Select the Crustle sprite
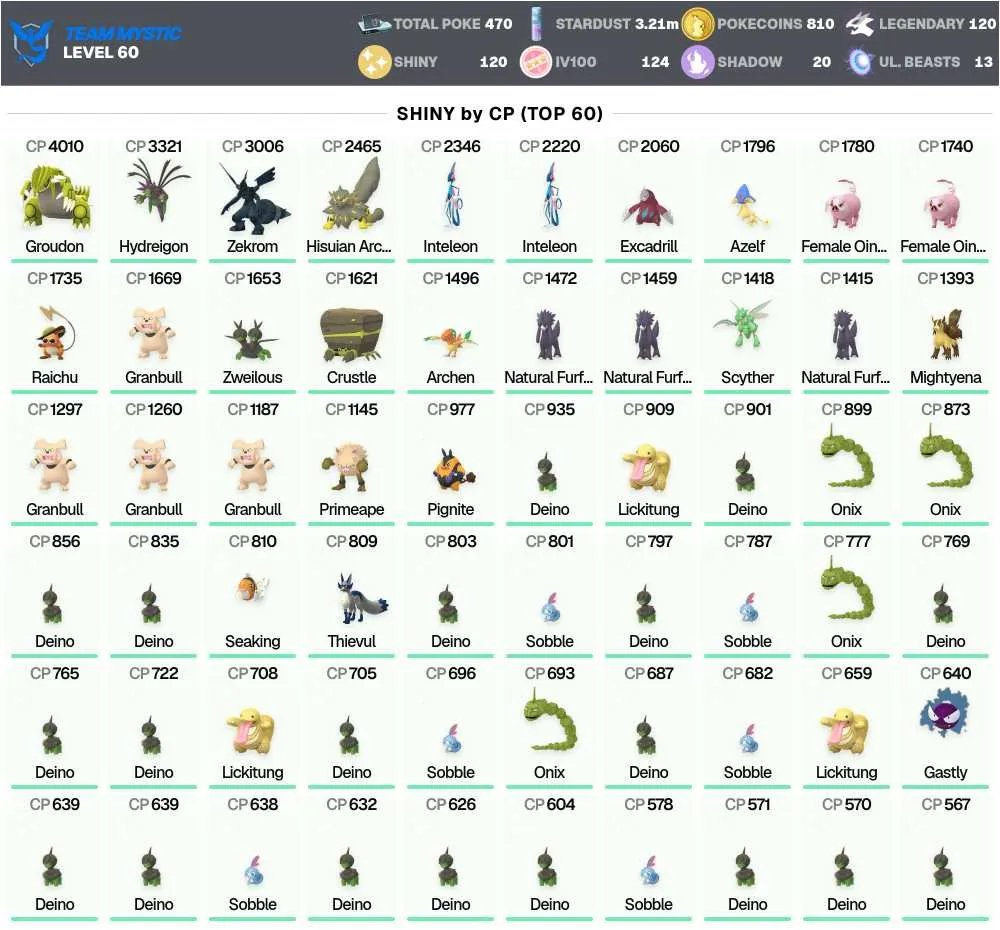Screen dimensions: 1000x930 (351, 336)
